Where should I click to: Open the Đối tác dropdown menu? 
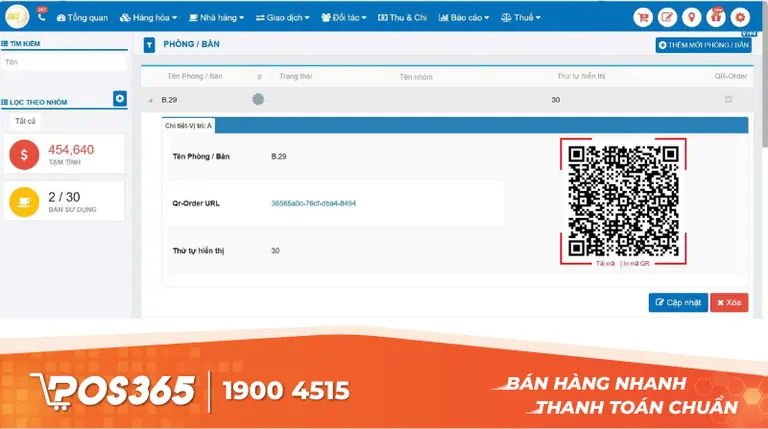(x=344, y=18)
